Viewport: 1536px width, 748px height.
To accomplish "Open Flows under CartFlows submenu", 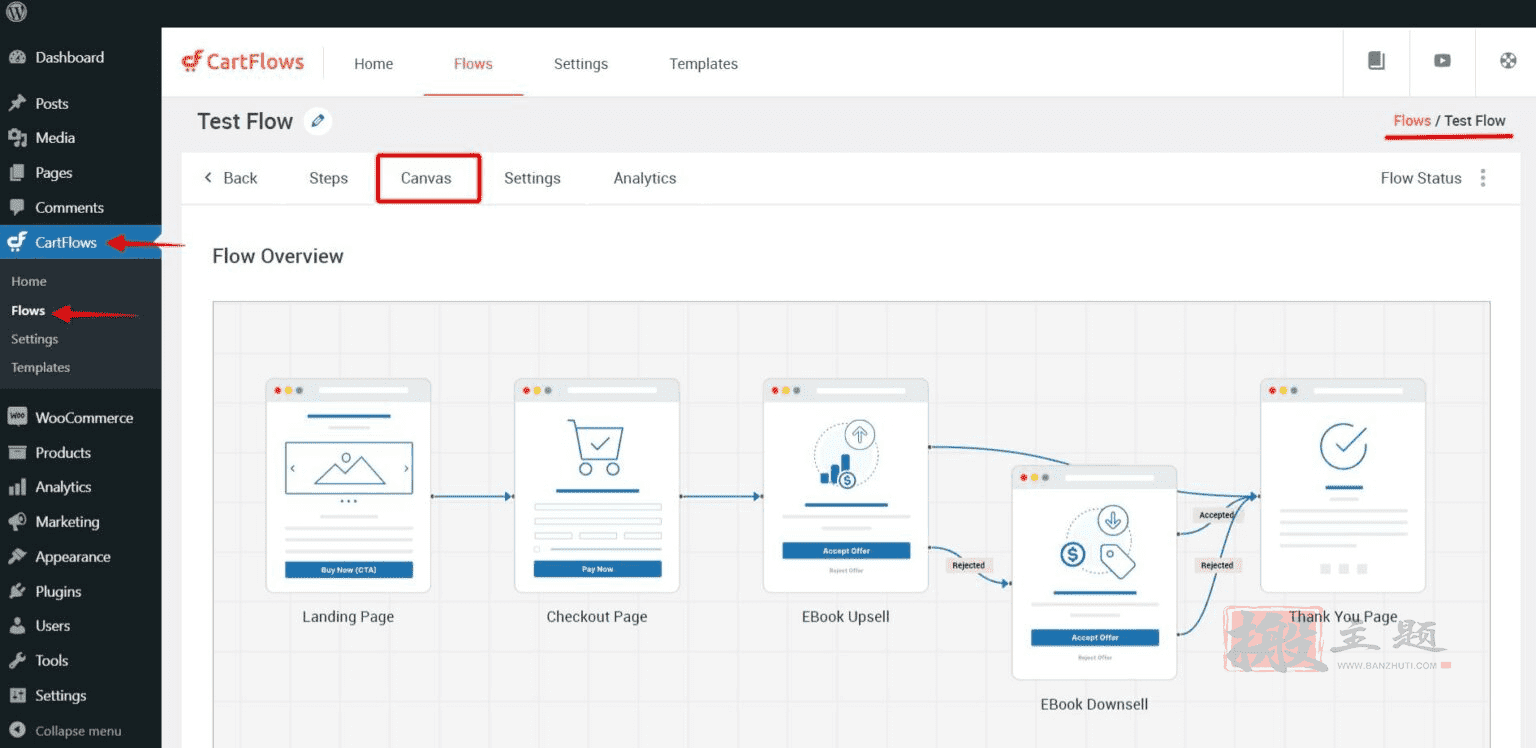I will pos(28,310).
